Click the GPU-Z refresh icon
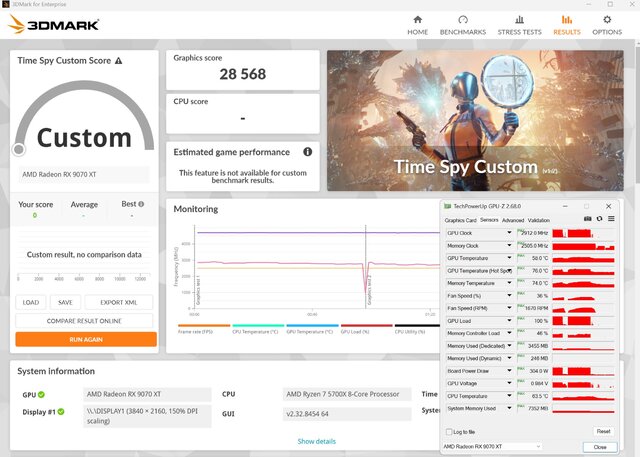The height and width of the screenshot is (457, 640). tap(600, 219)
